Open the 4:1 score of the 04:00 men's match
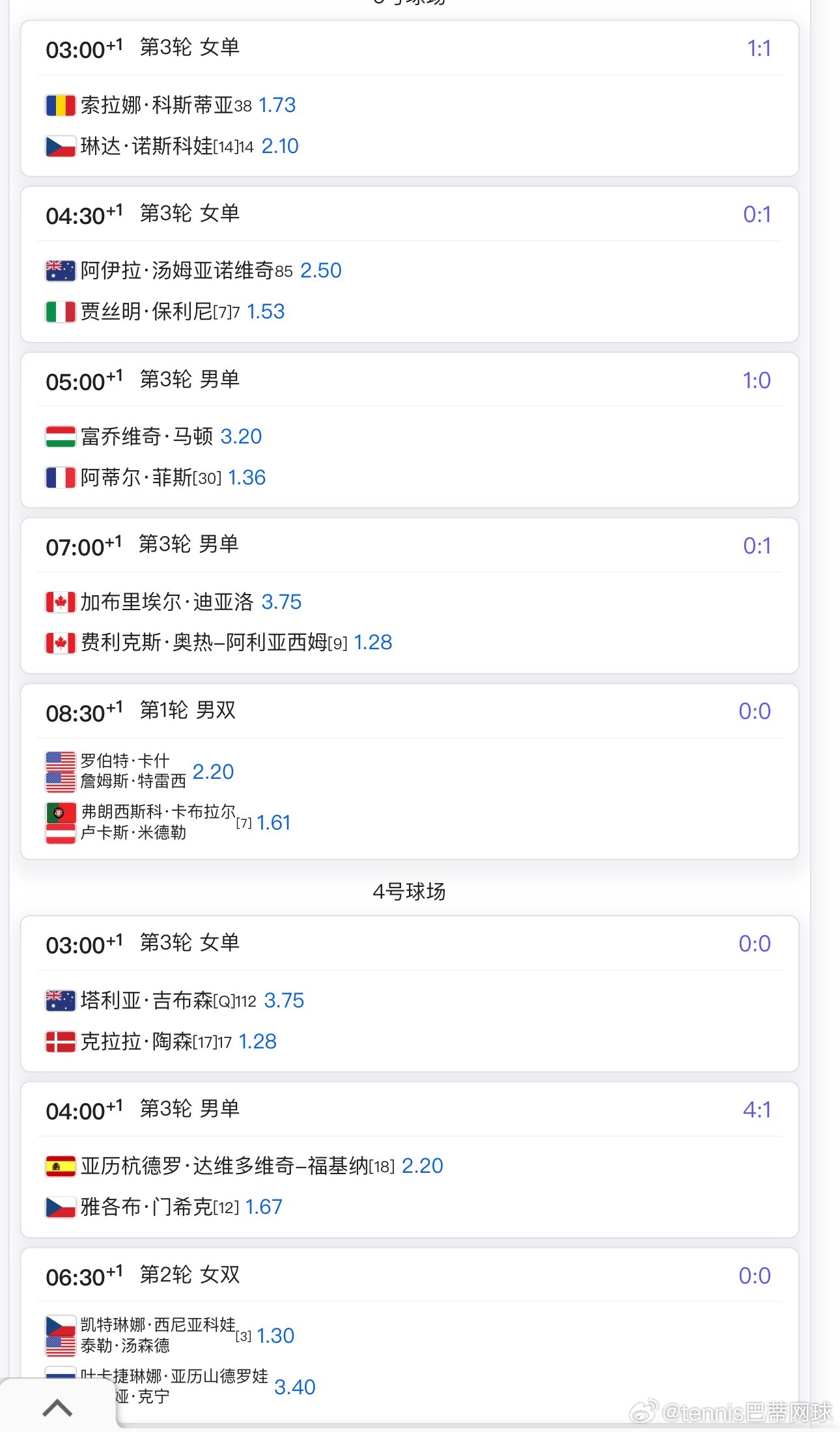 (757, 1110)
